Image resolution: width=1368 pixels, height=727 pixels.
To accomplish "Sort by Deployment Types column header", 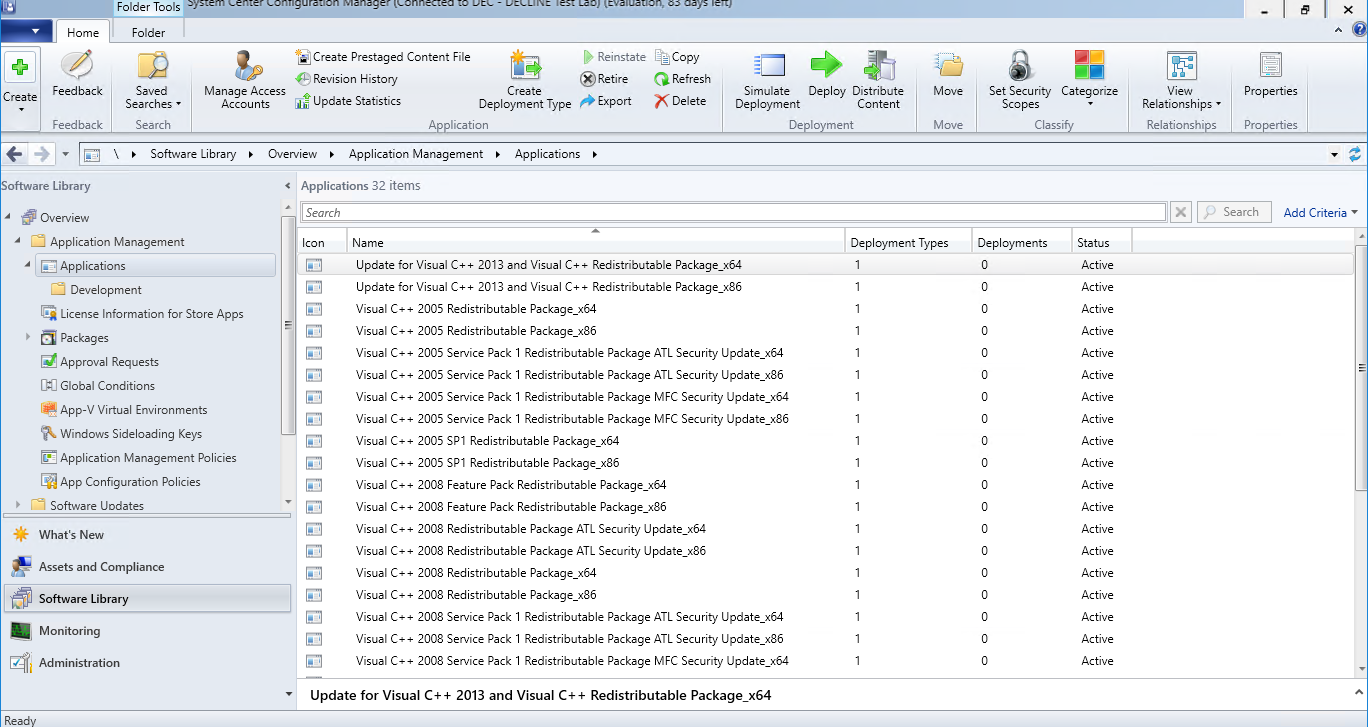I will pos(908,242).
